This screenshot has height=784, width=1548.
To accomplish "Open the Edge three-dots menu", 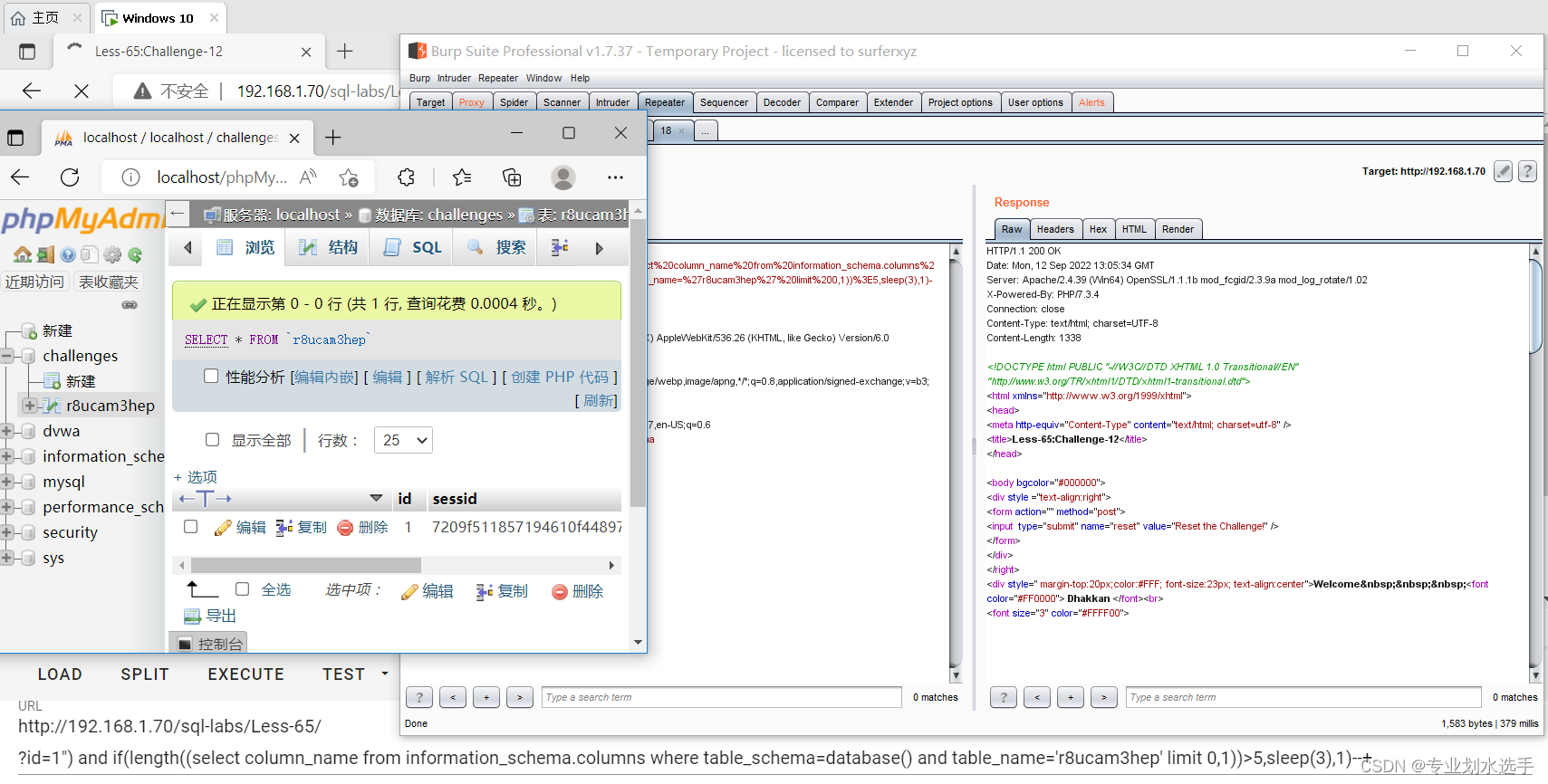I will coord(615,177).
